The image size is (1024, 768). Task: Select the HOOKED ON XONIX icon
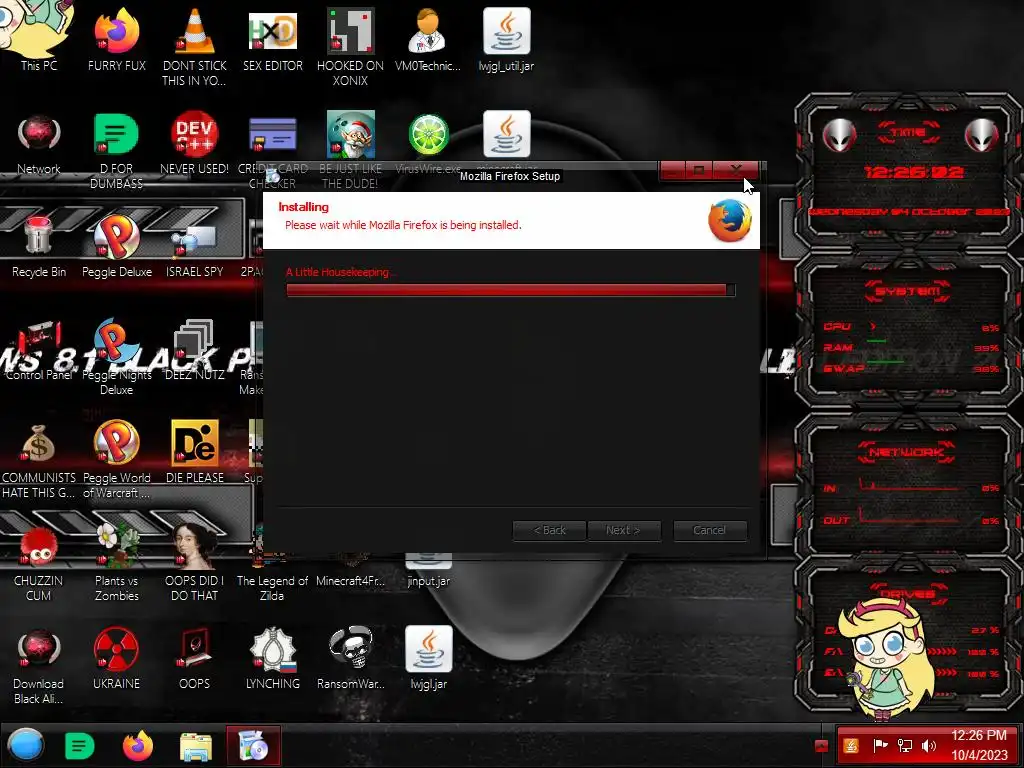(351, 46)
